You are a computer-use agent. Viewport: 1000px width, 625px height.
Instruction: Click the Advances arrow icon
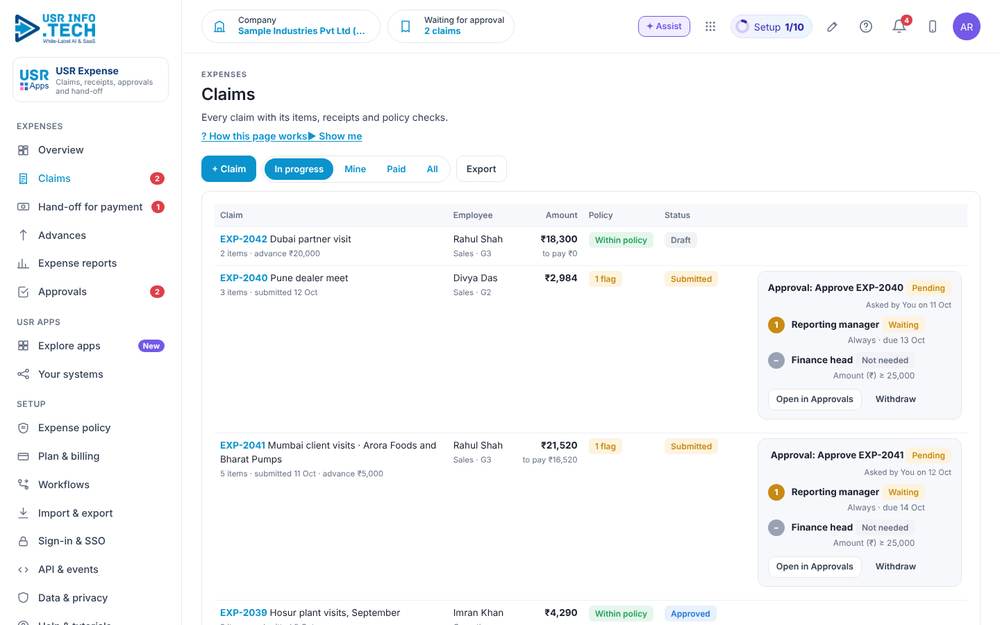[23, 235]
